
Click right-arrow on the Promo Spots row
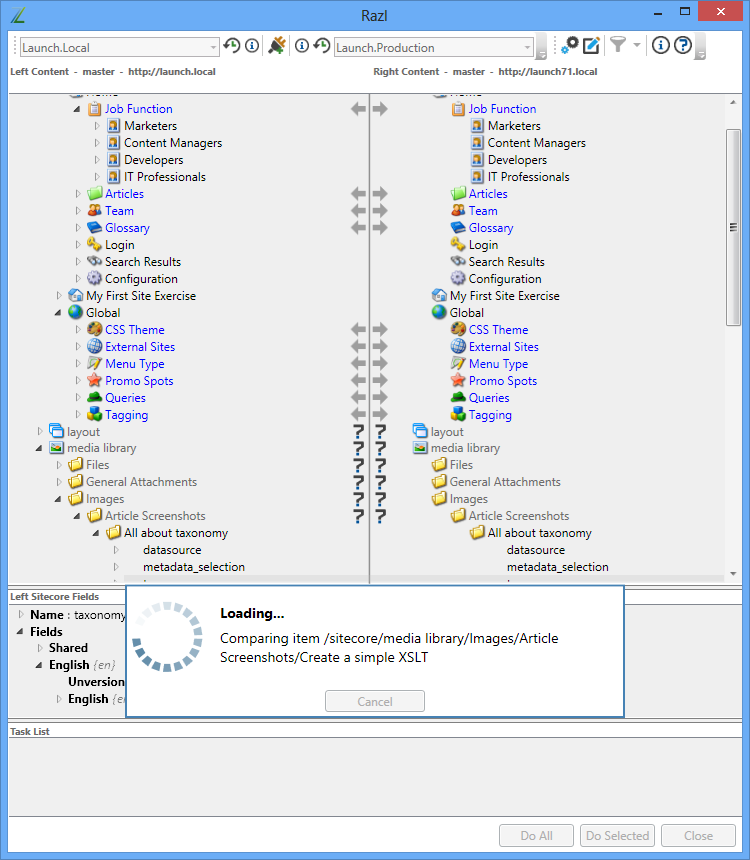click(x=380, y=381)
